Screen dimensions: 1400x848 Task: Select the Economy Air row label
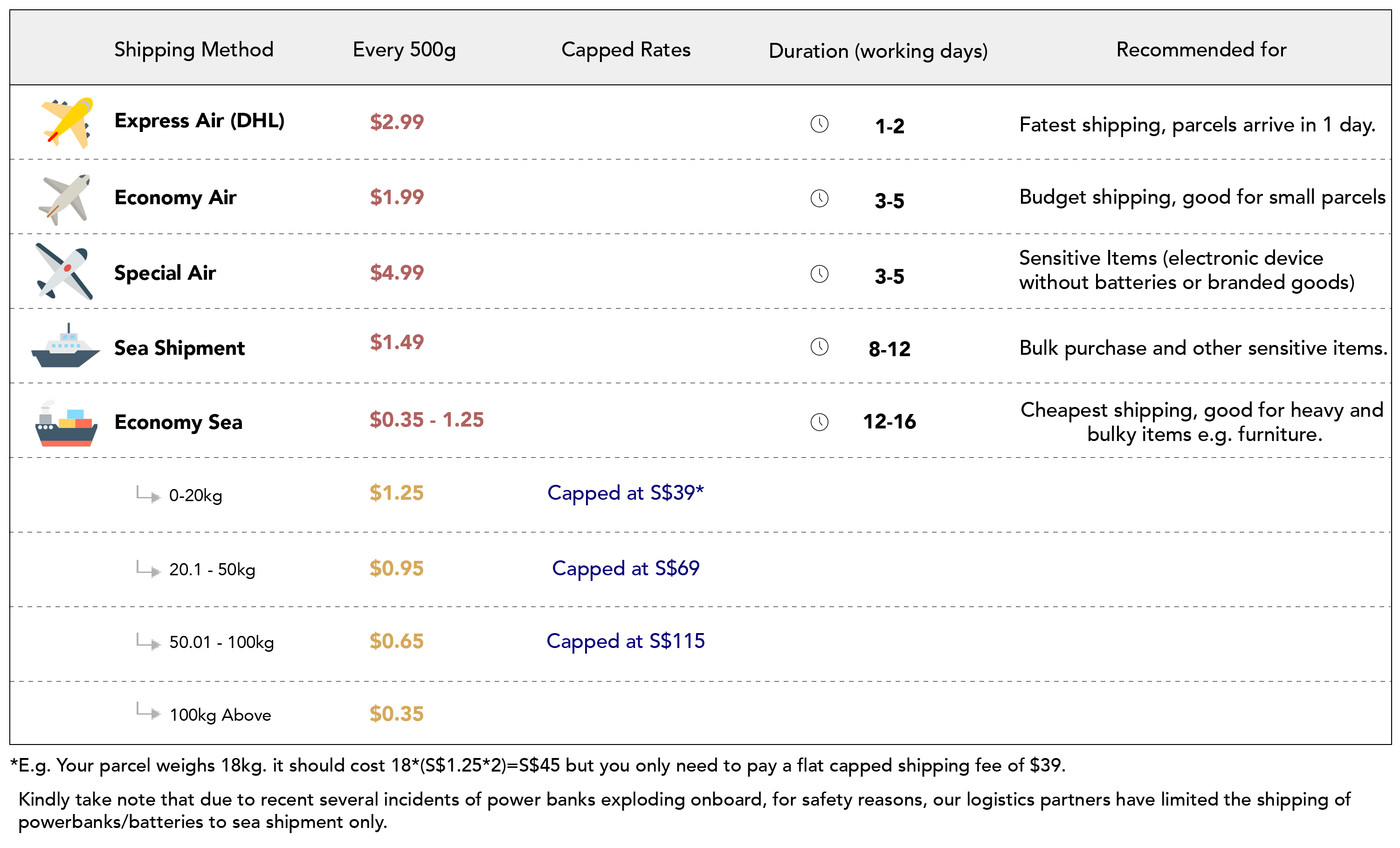(x=175, y=198)
